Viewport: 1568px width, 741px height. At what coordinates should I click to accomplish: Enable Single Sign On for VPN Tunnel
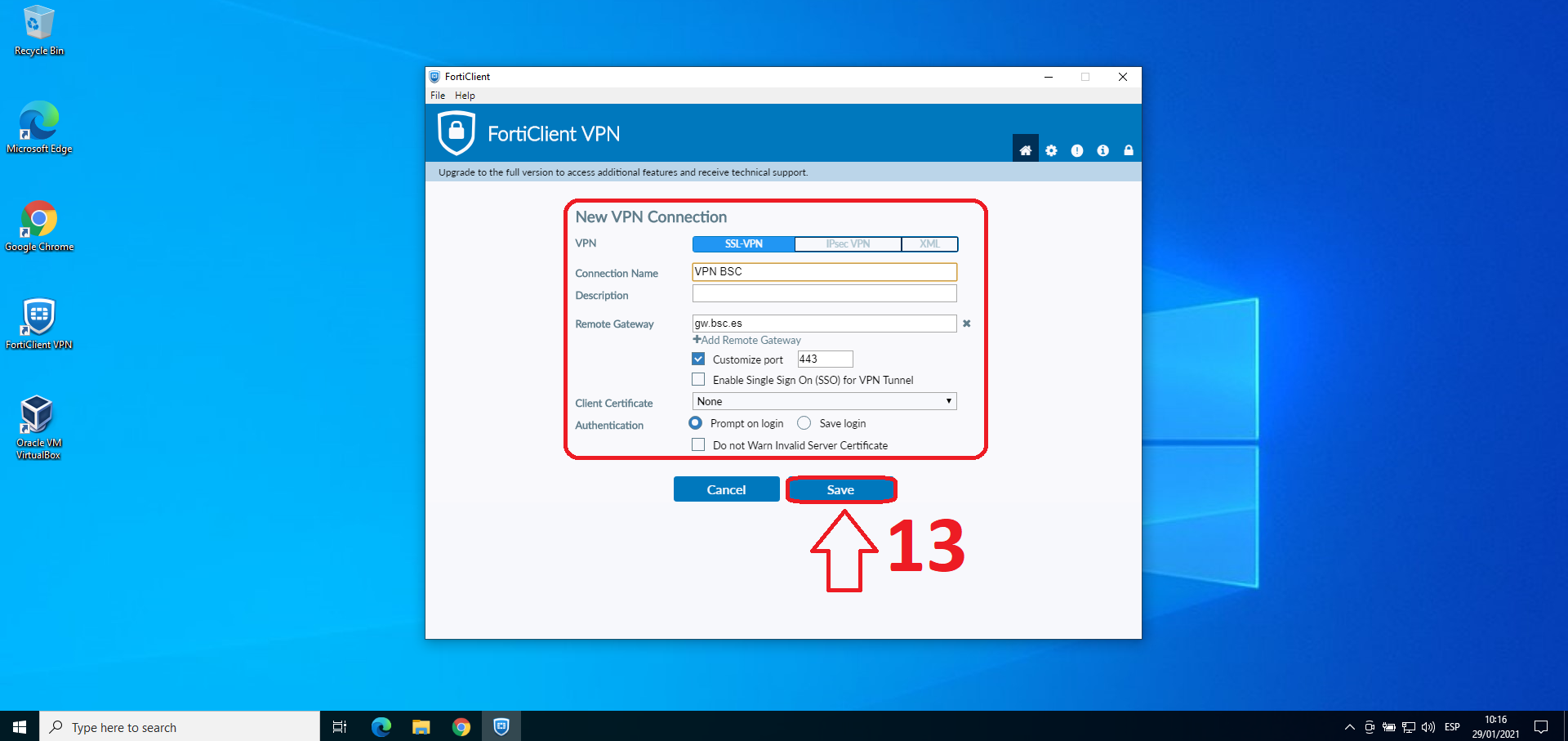click(x=698, y=379)
